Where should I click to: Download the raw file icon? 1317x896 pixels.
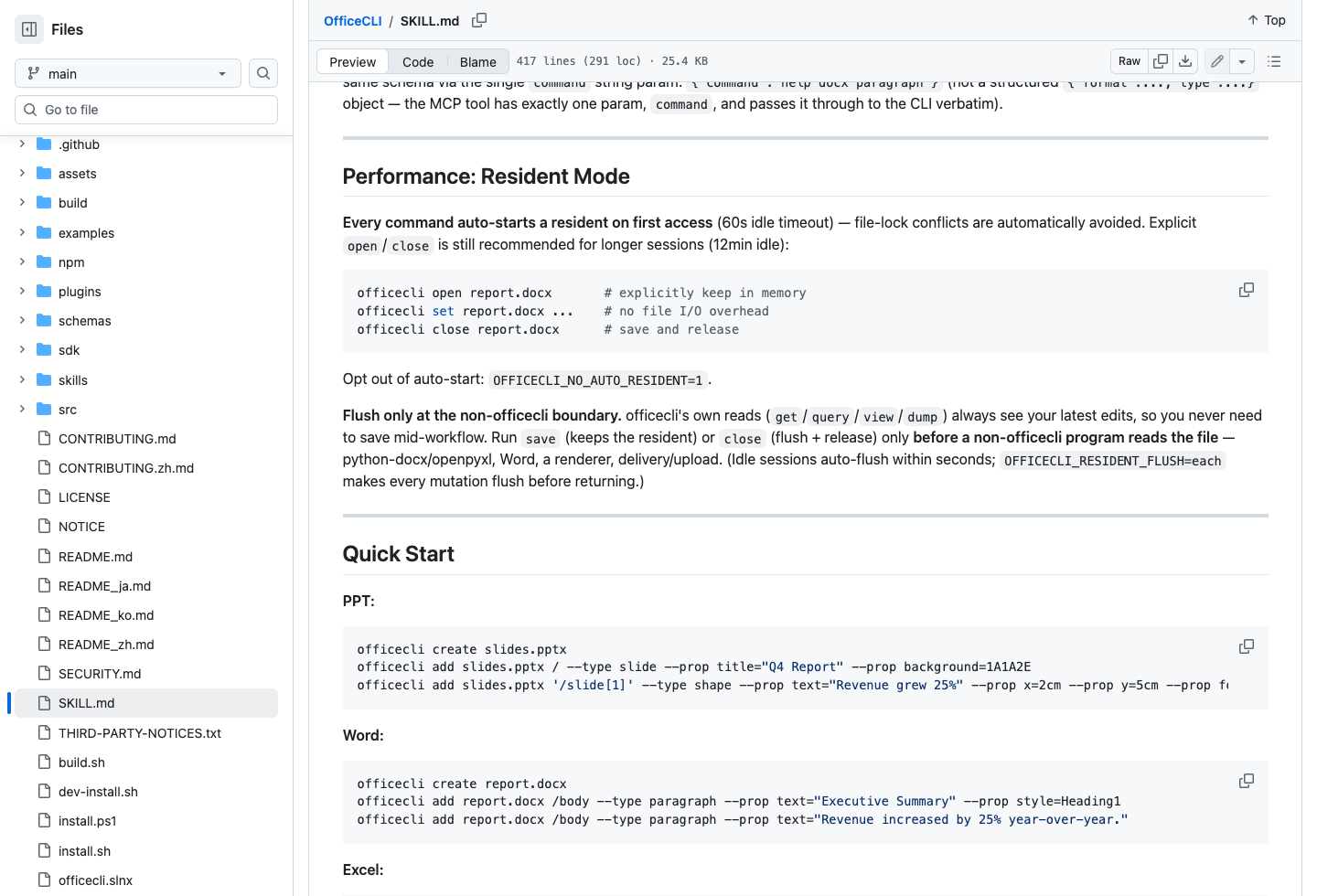click(1185, 61)
